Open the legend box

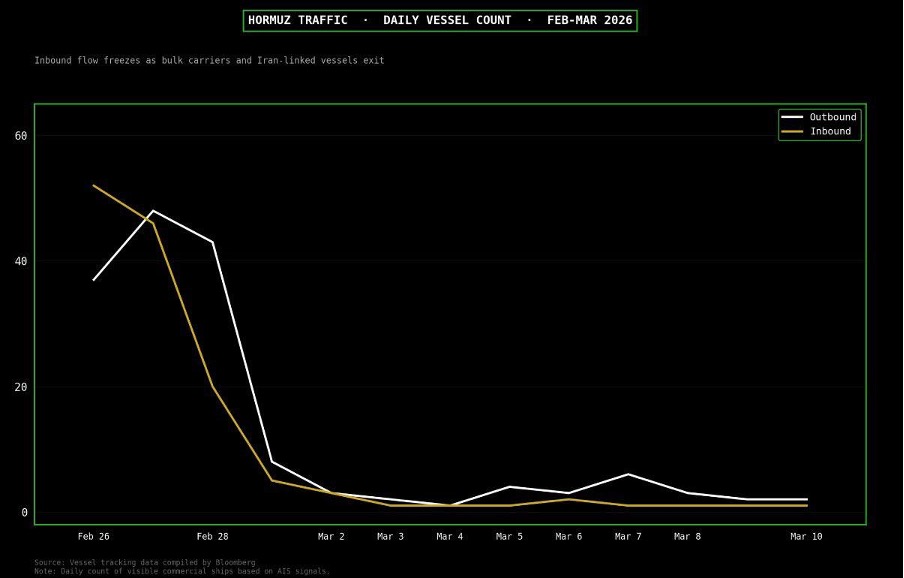820,123
